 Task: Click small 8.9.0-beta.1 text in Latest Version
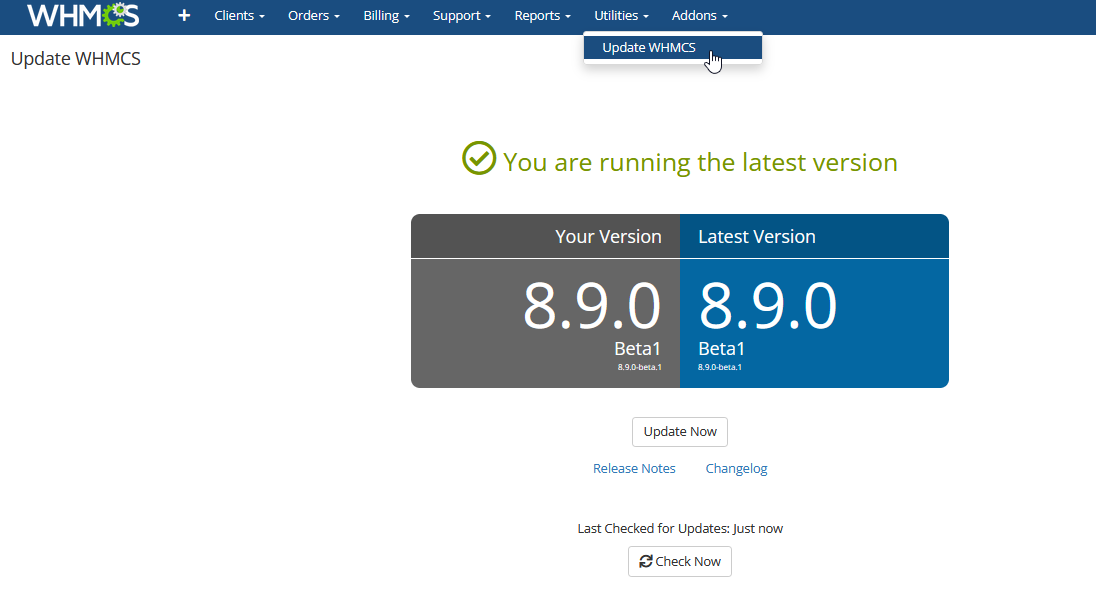pyautogui.click(x=720, y=367)
